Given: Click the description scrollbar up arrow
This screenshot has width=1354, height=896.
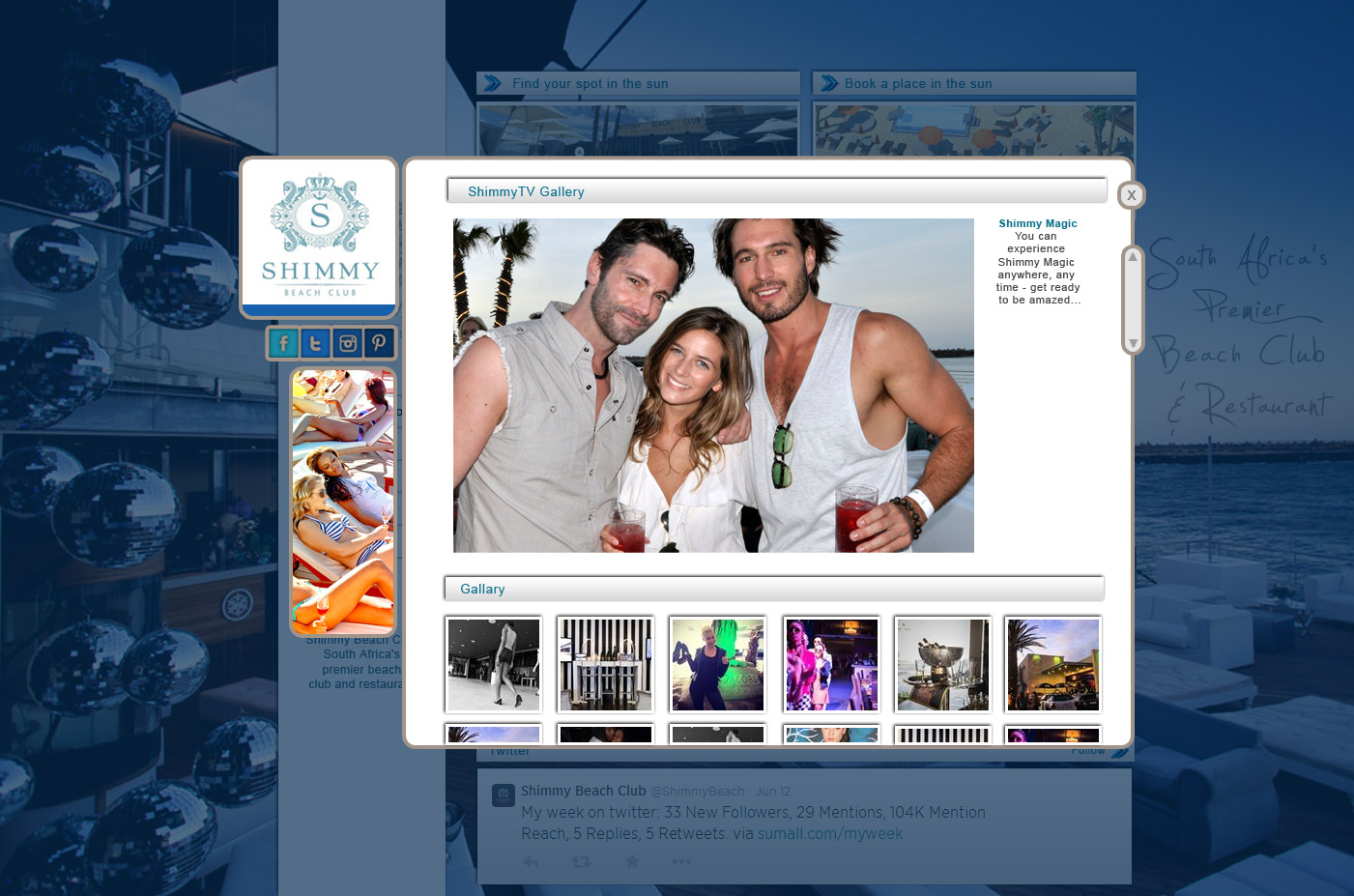Looking at the screenshot, I should click(1133, 257).
